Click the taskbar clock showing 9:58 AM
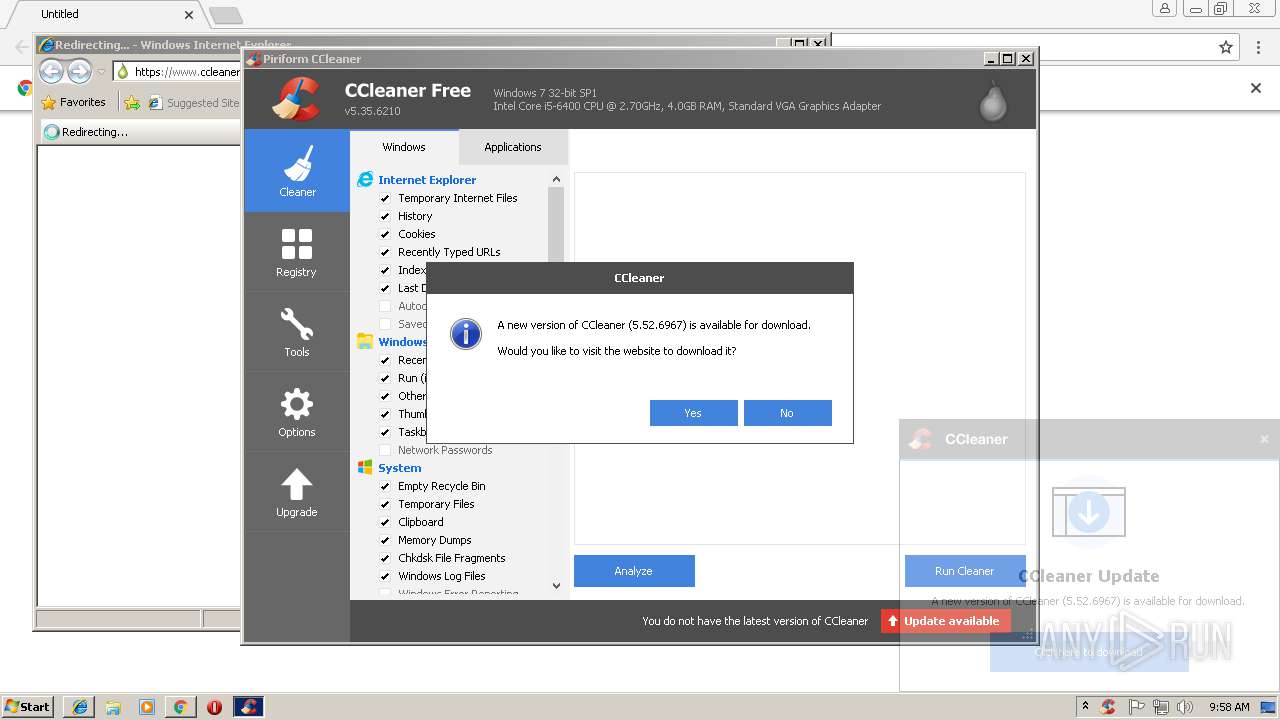This screenshot has width=1280, height=720. pyautogui.click(x=1229, y=707)
